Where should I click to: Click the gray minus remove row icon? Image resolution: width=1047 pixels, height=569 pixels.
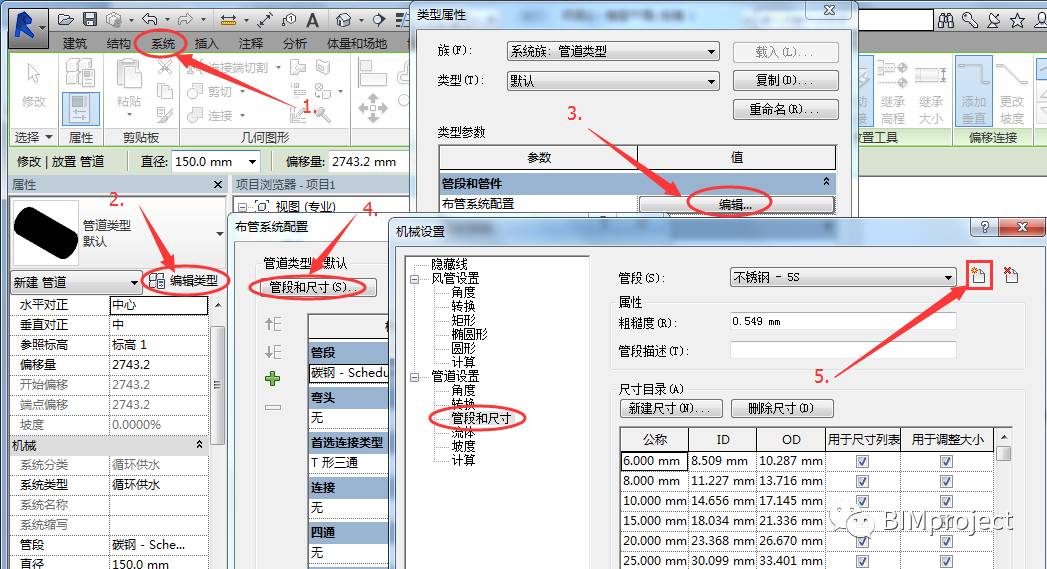click(272, 407)
